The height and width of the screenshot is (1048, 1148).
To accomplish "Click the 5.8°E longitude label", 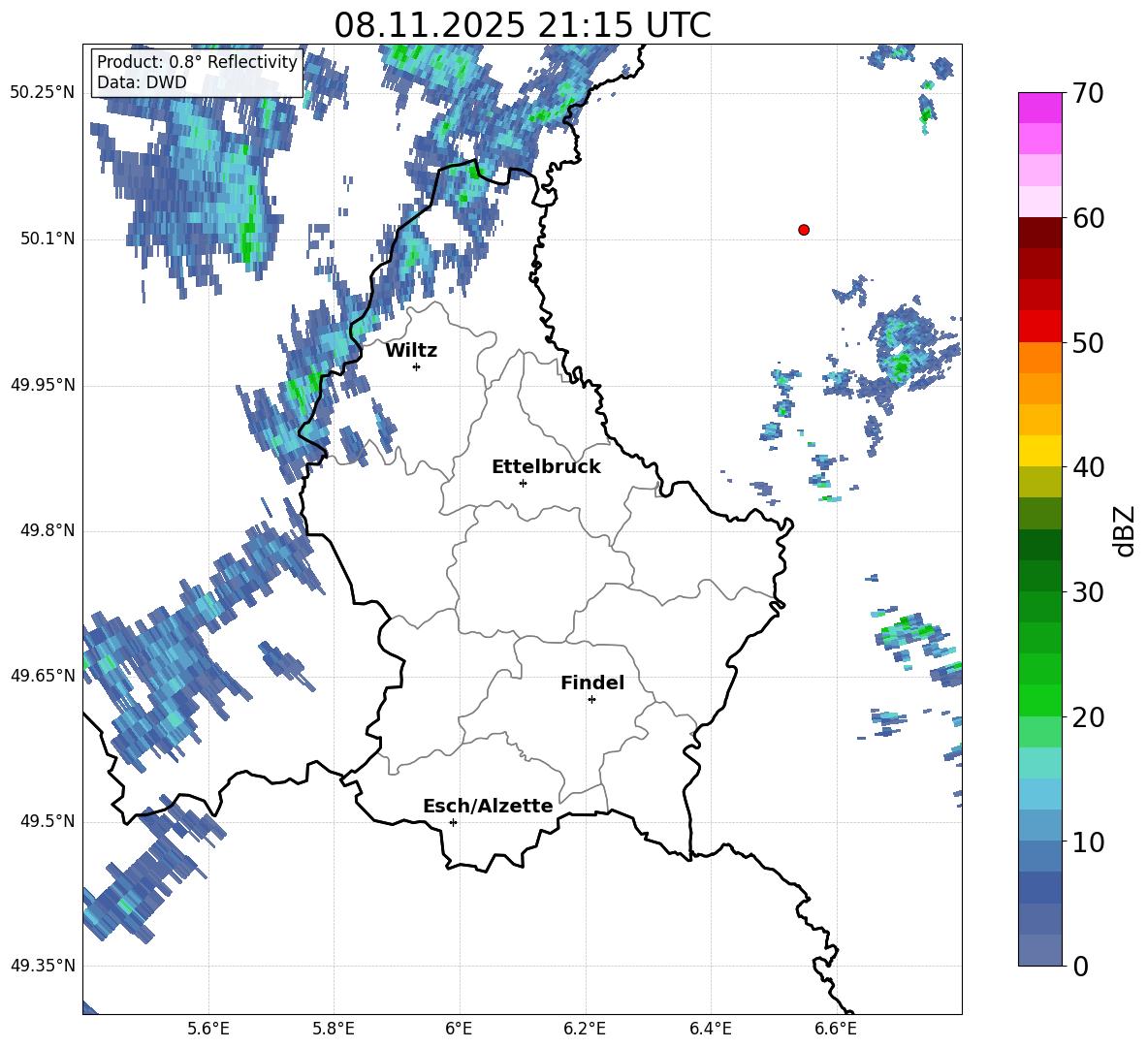I will pos(334,1029).
